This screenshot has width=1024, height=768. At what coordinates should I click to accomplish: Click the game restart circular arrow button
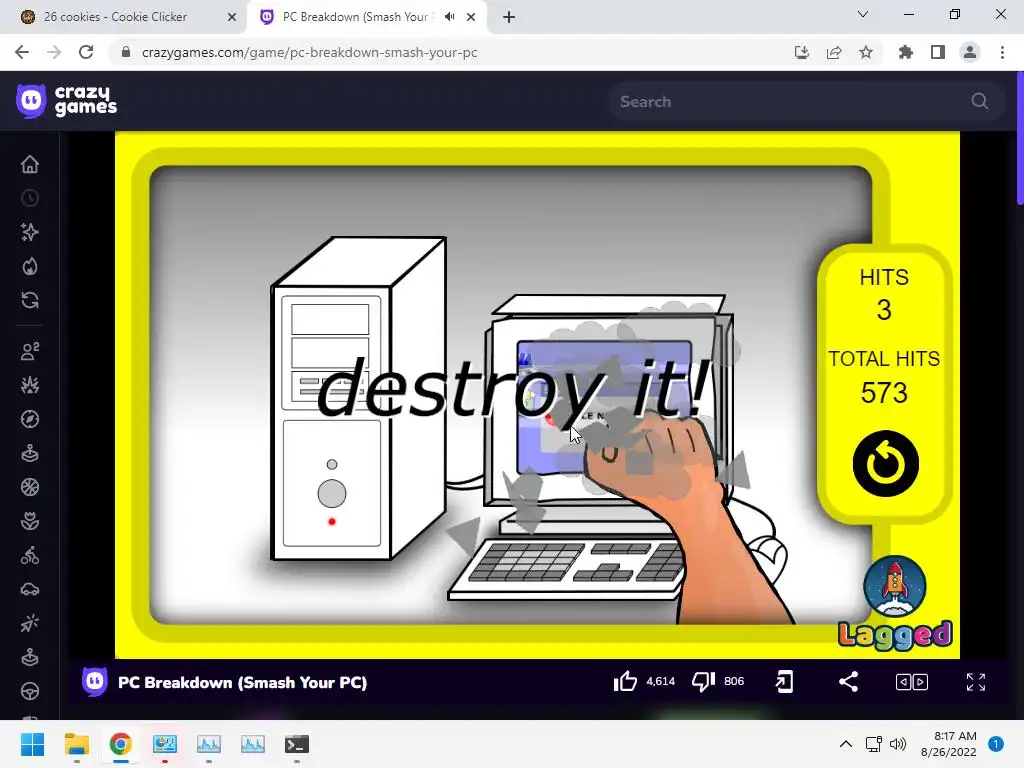tap(886, 464)
